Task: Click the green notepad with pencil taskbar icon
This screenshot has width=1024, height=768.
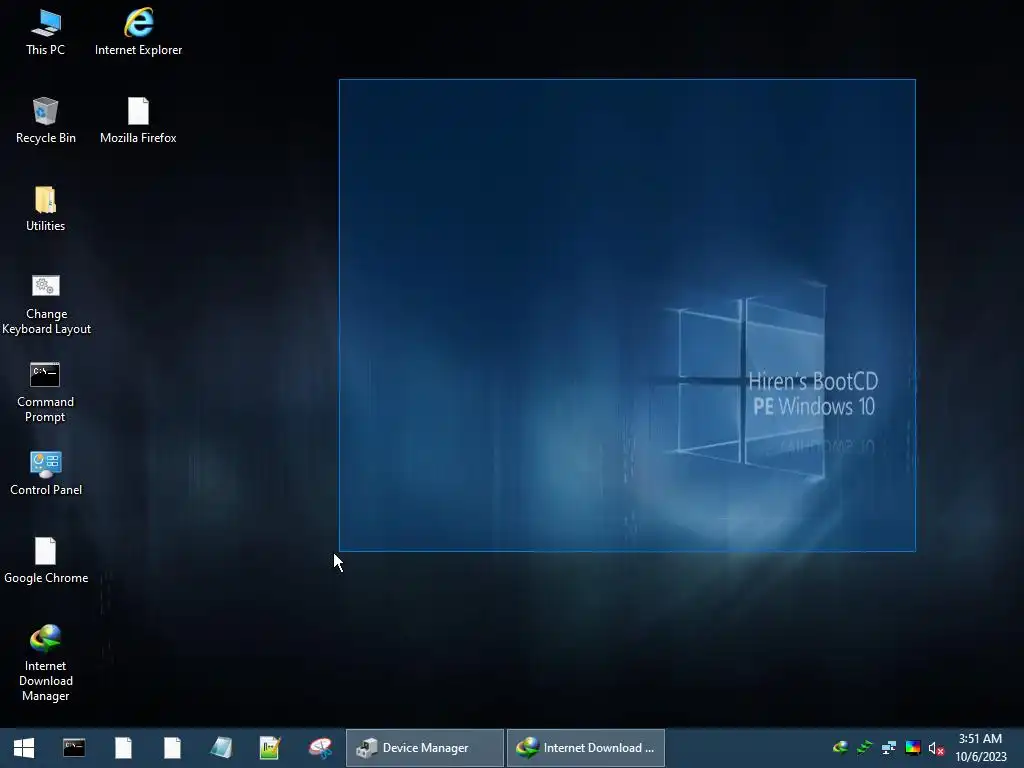Action: coord(270,748)
